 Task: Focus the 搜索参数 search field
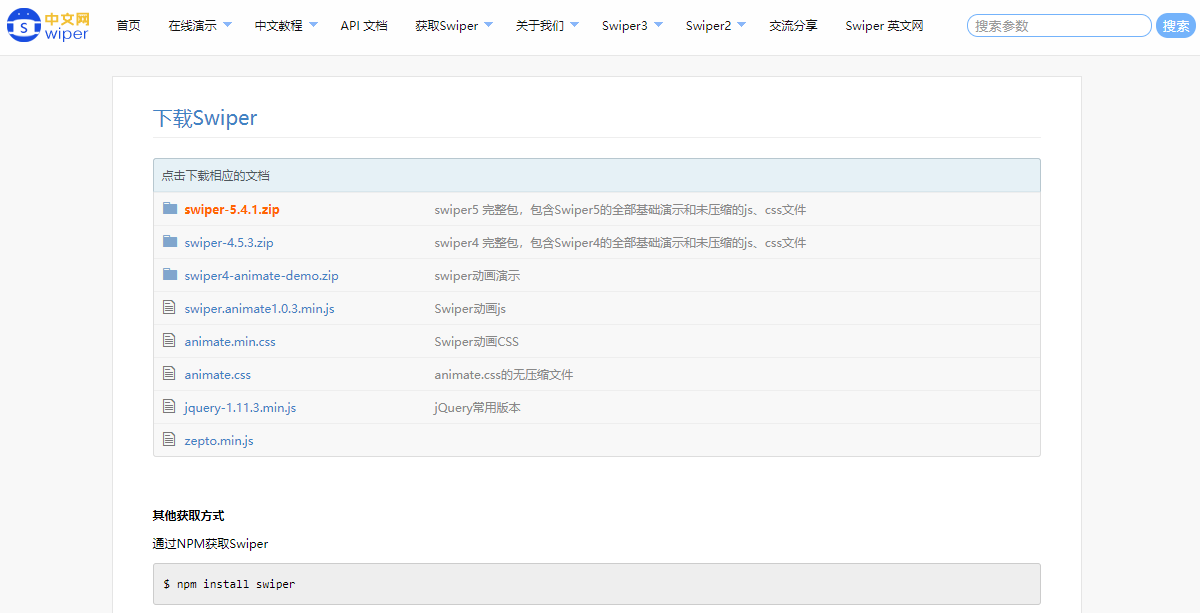pyautogui.click(x=1059, y=26)
